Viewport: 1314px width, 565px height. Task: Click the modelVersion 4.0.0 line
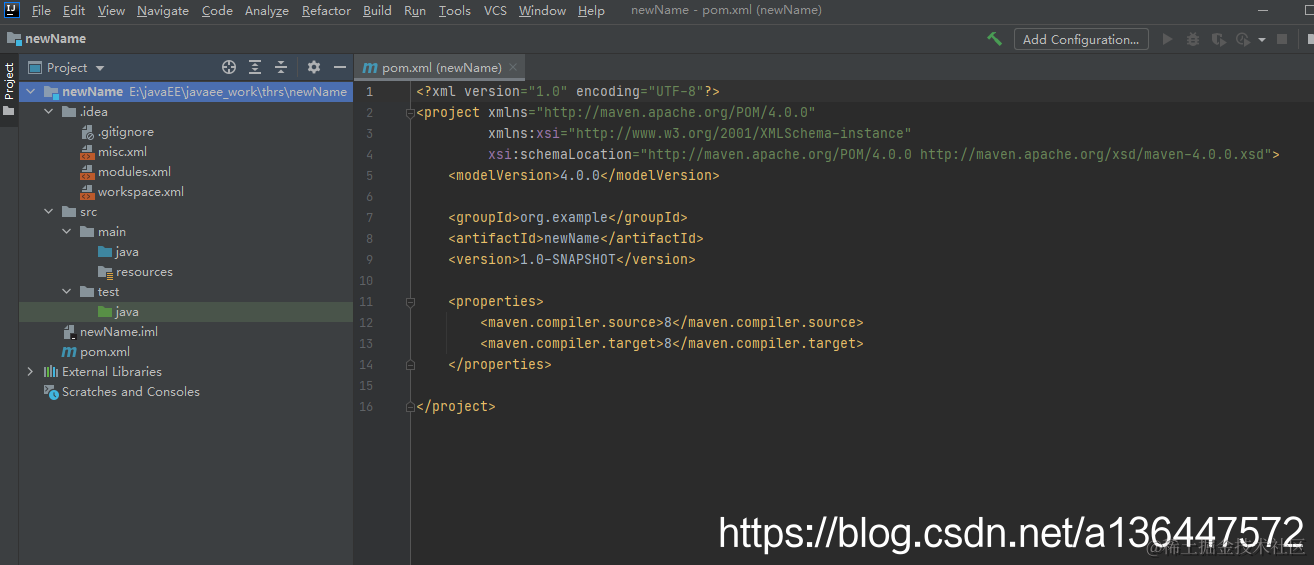(x=584, y=175)
